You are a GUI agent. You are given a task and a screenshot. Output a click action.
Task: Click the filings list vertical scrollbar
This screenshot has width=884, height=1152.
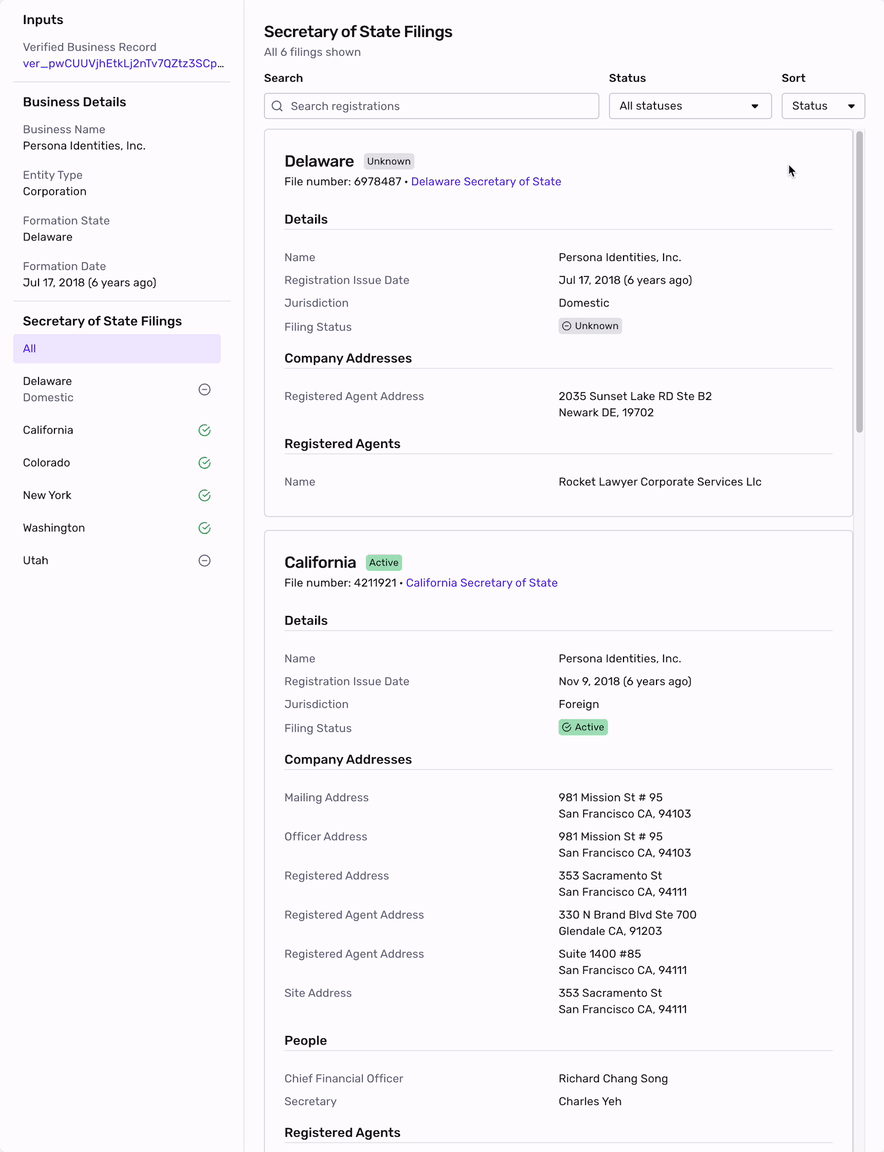859,282
